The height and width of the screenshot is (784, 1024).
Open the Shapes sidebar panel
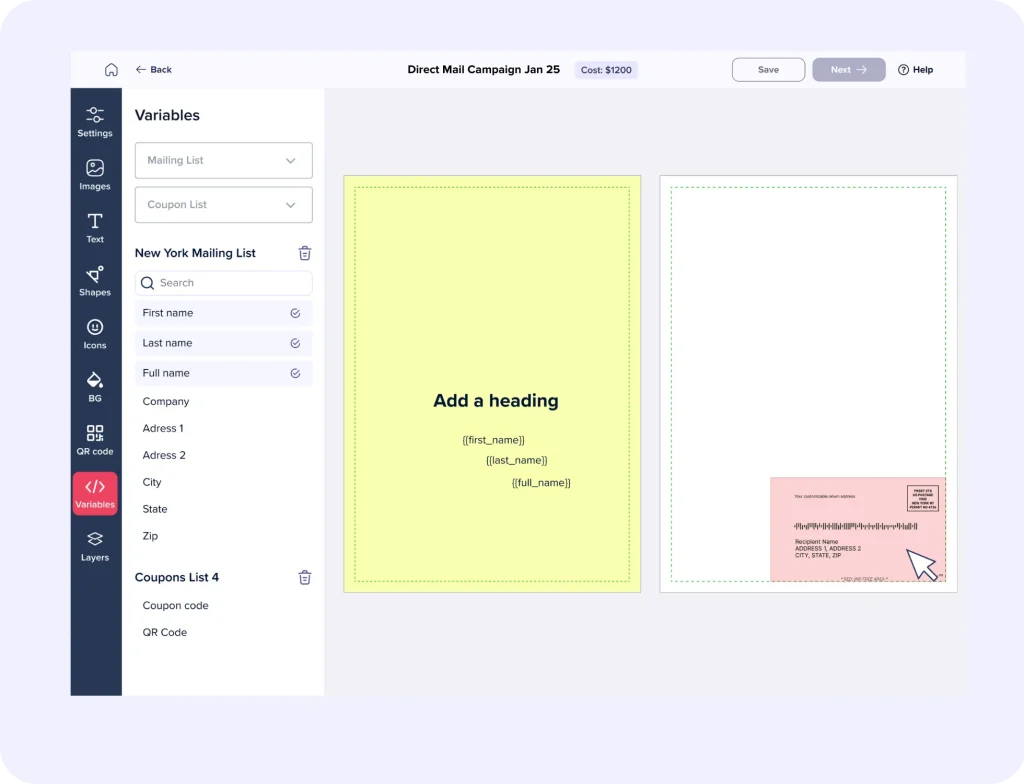[x=95, y=281]
